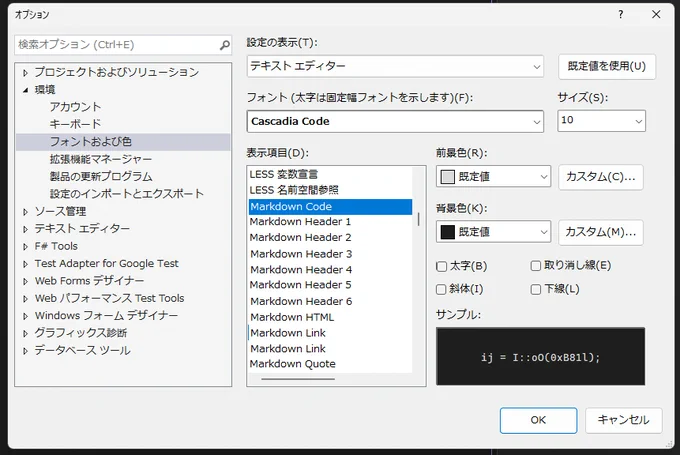The image size is (680, 455).
Task: Select Markdown Header 1 item
Action: pos(330,222)
